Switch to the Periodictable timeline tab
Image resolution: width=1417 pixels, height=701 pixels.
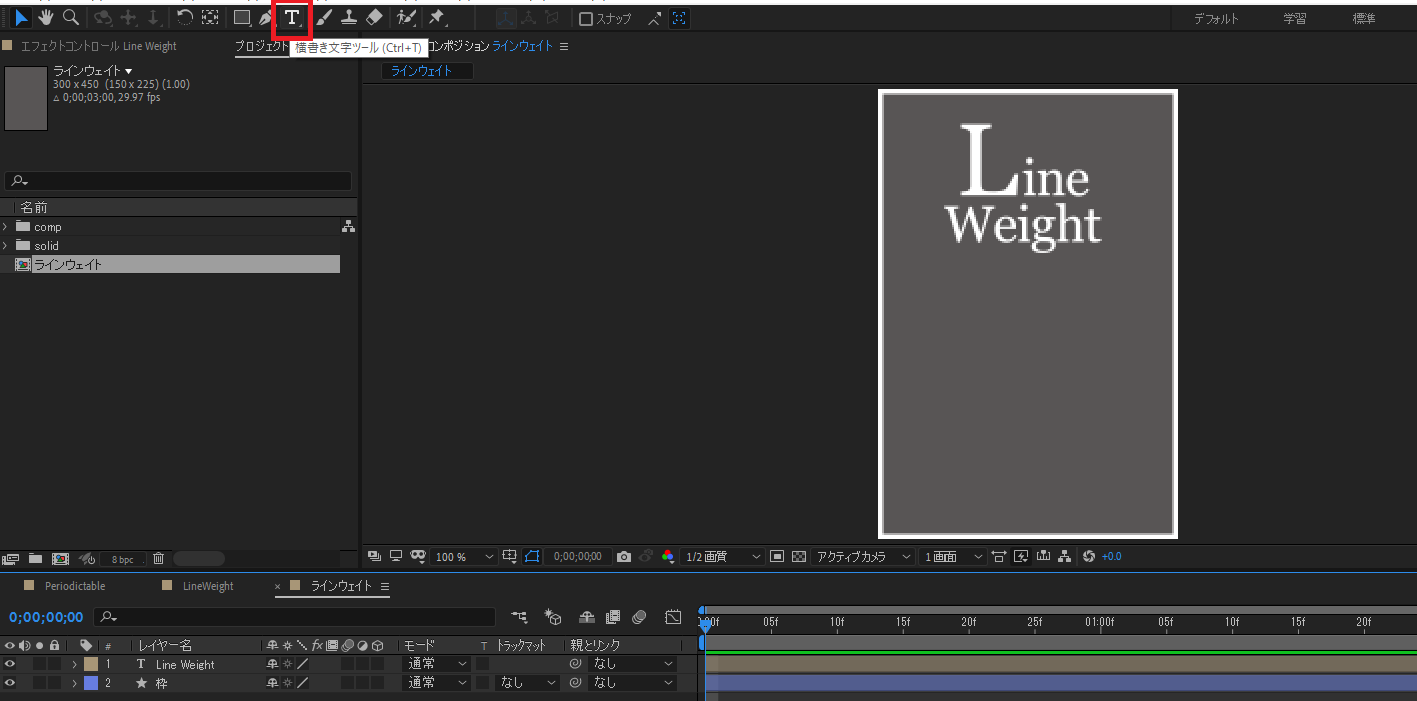pyautogui.click(x=74, y=586)
